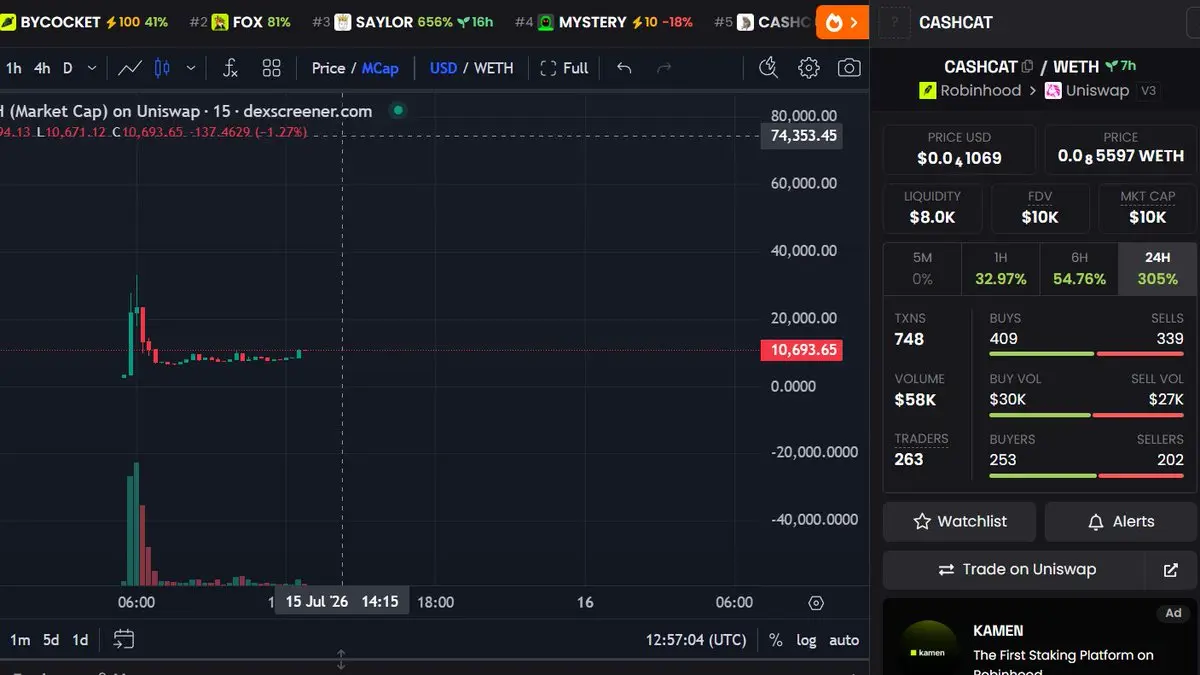Switch chart to MCap mode
Viewport: 1200px width, 675px height.
coord(380,68)
